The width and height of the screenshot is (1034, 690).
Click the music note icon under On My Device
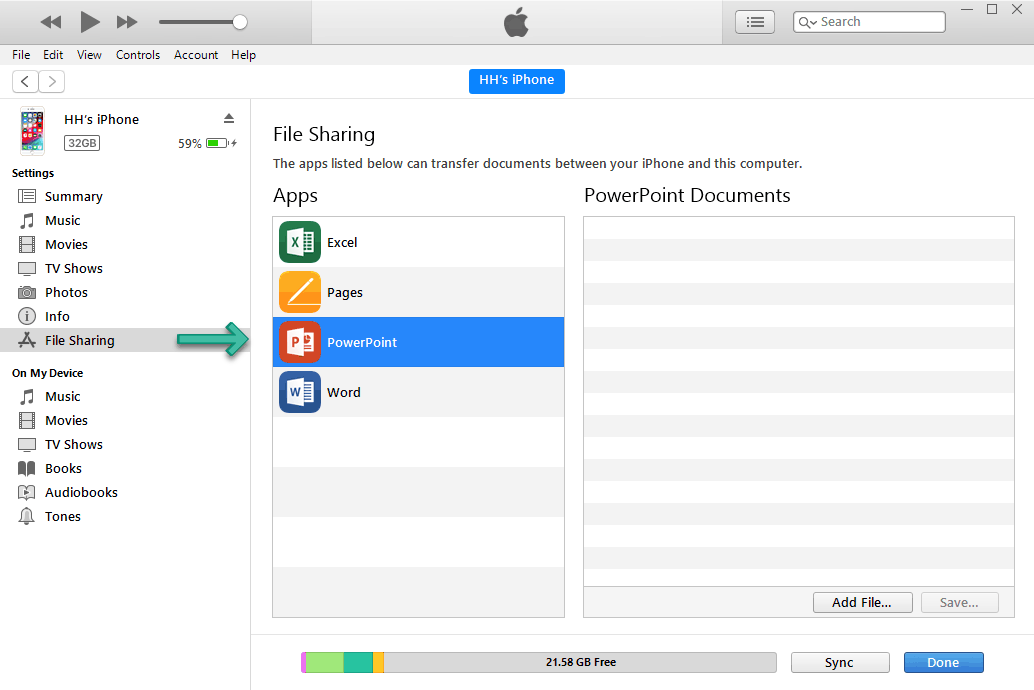click(x=27, y=396)
